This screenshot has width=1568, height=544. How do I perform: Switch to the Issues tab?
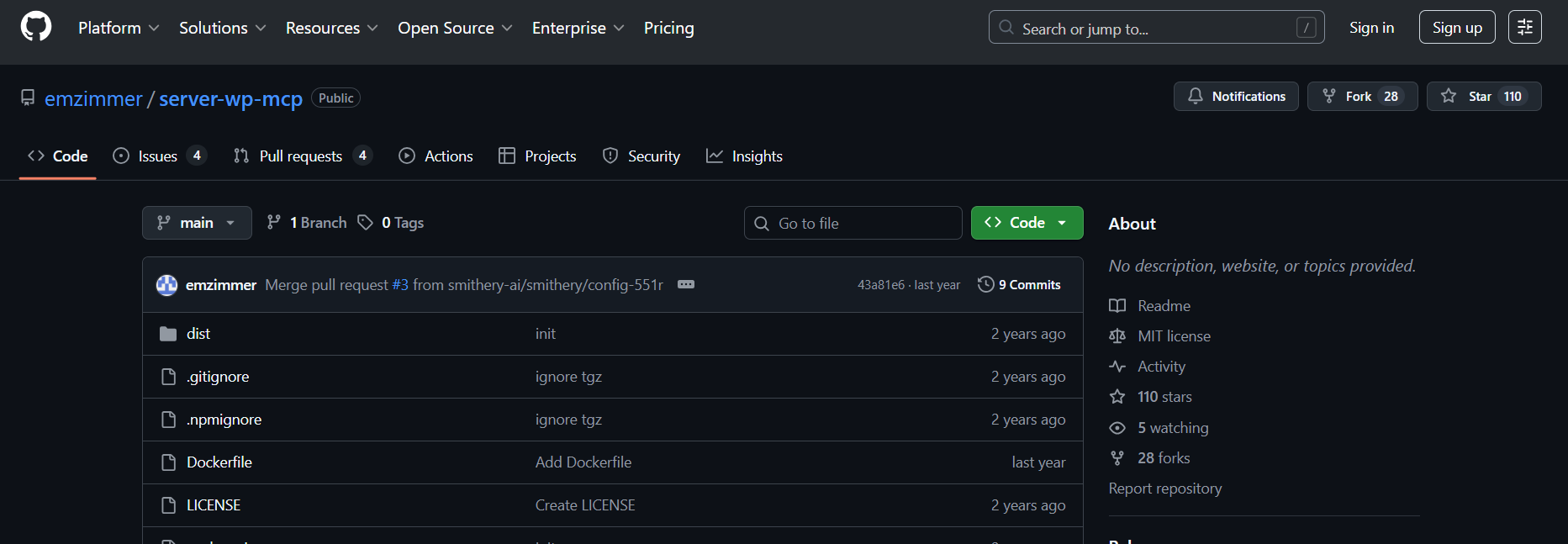tap(159, 156)
